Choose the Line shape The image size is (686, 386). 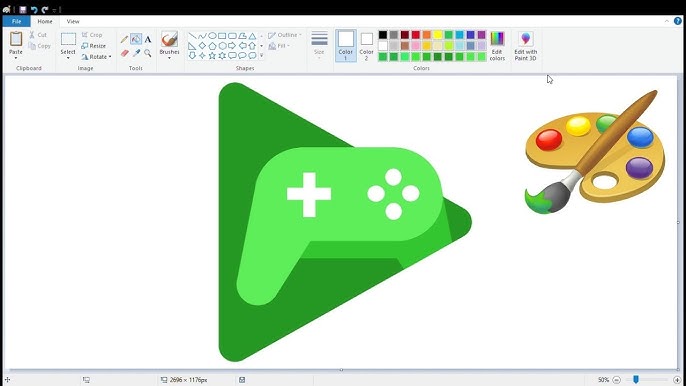click(x=192, y=36)
